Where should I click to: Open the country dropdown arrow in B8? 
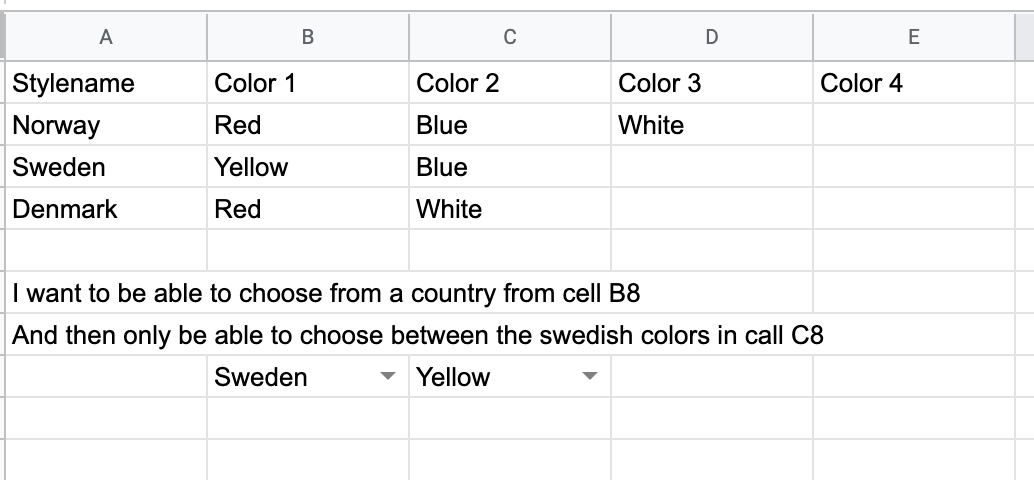387,377
